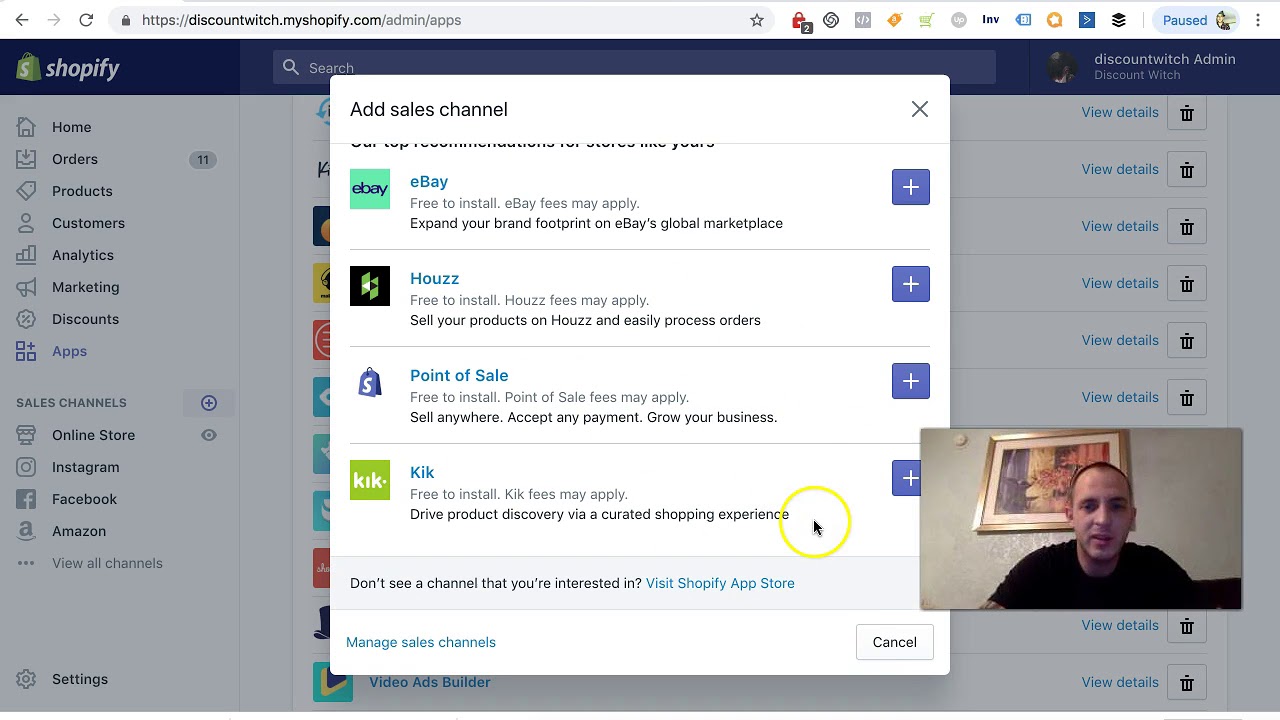The image size is (1280, 720).
Task: Open the Kik channel title link
Action: 422,472
